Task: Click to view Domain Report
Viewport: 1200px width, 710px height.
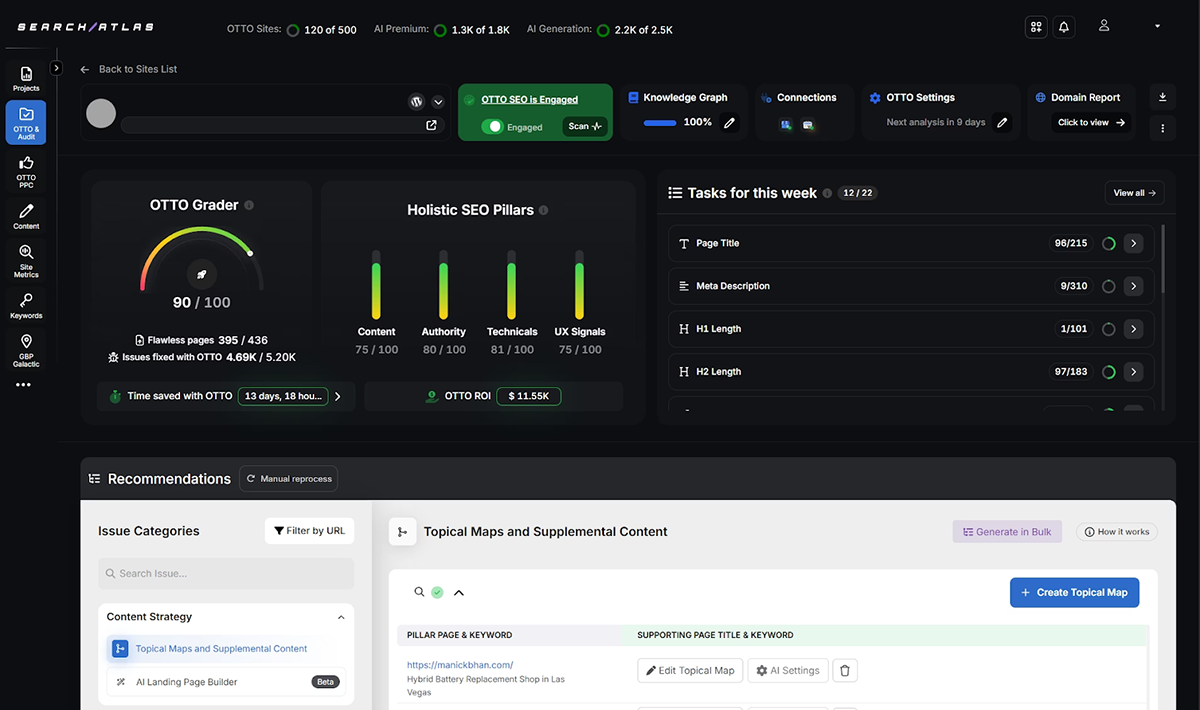Action: (1092, 123)
